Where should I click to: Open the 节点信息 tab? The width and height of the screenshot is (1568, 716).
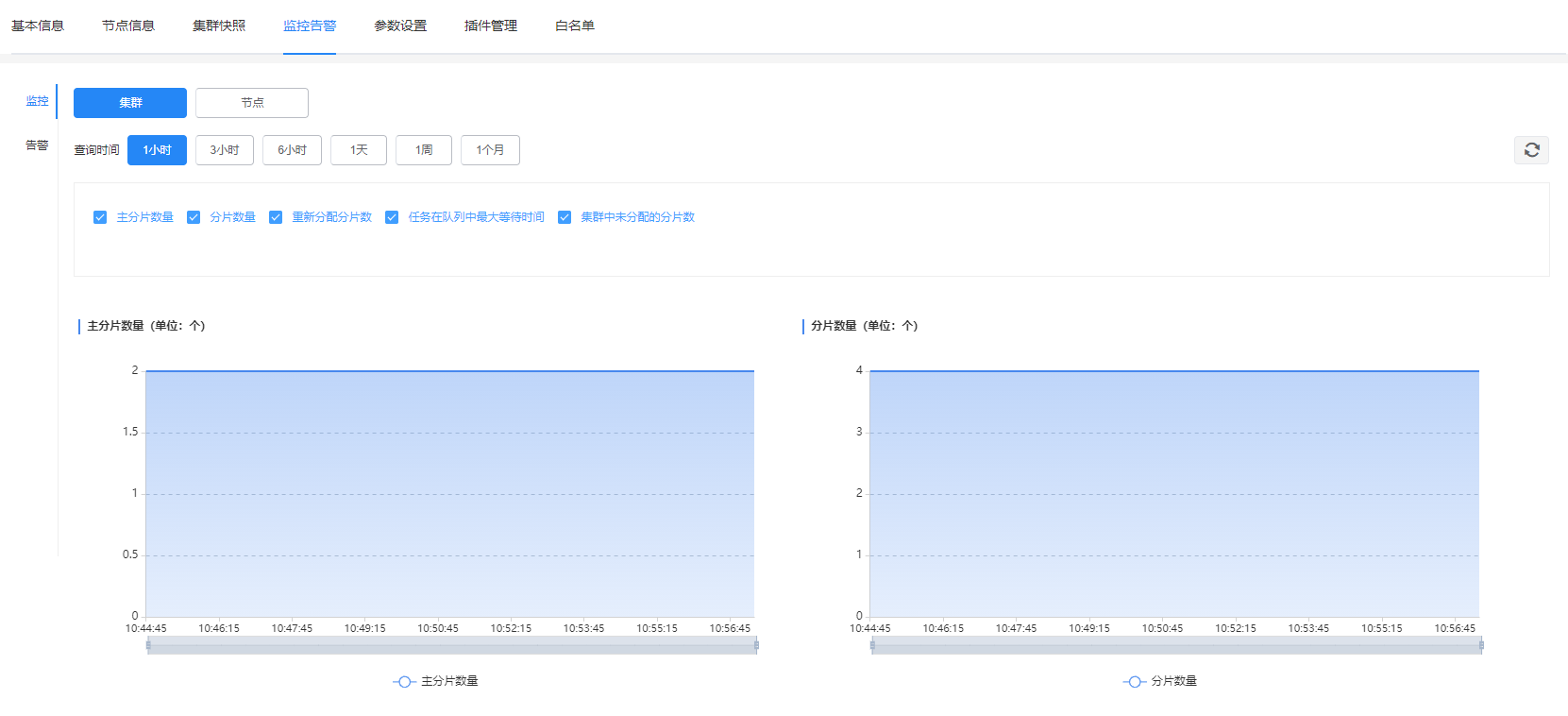(128, 26)
